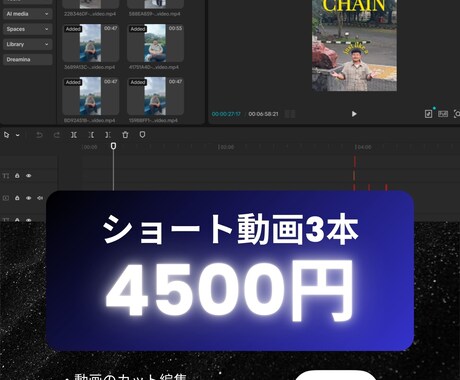Split the clip at the playhead
The image size is (460, 380).
(74, 135)
